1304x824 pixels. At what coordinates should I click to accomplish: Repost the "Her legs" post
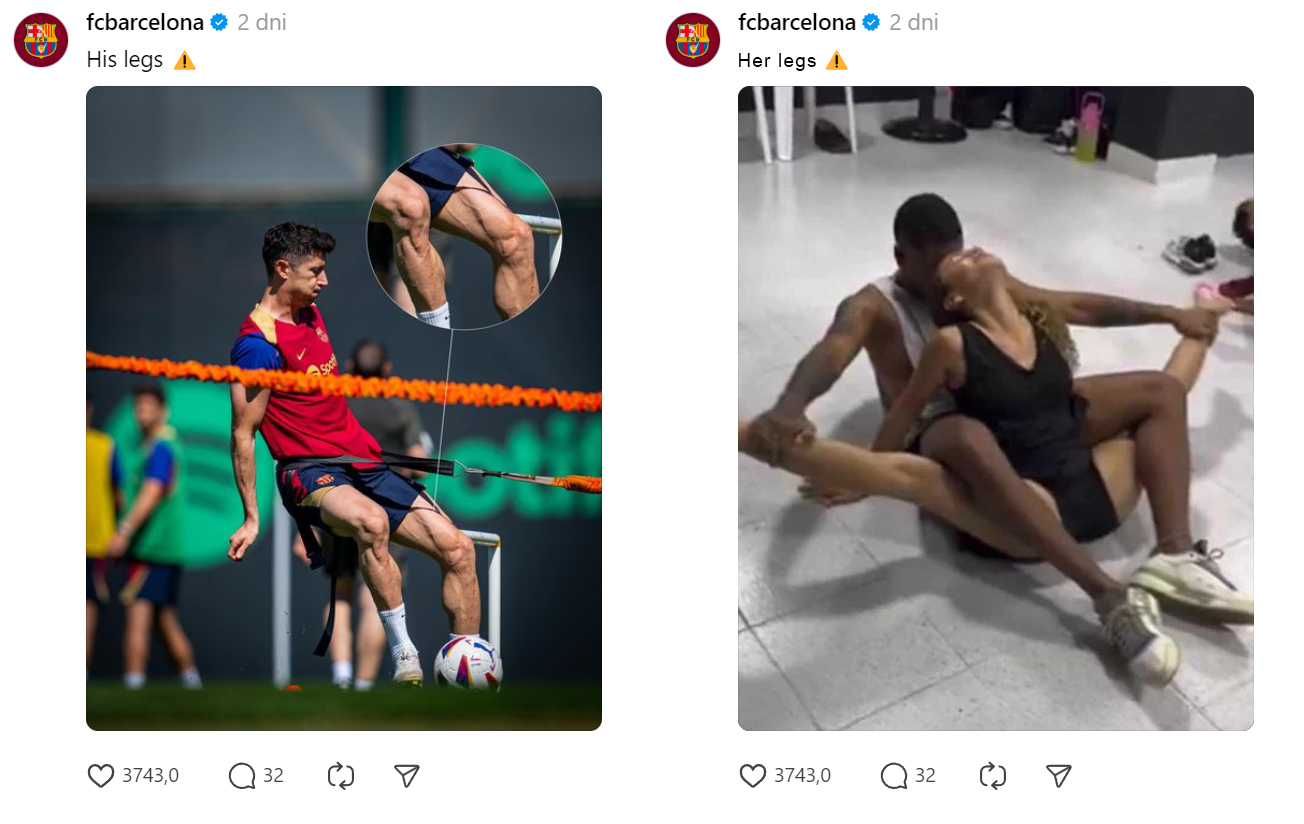point(993,776)
